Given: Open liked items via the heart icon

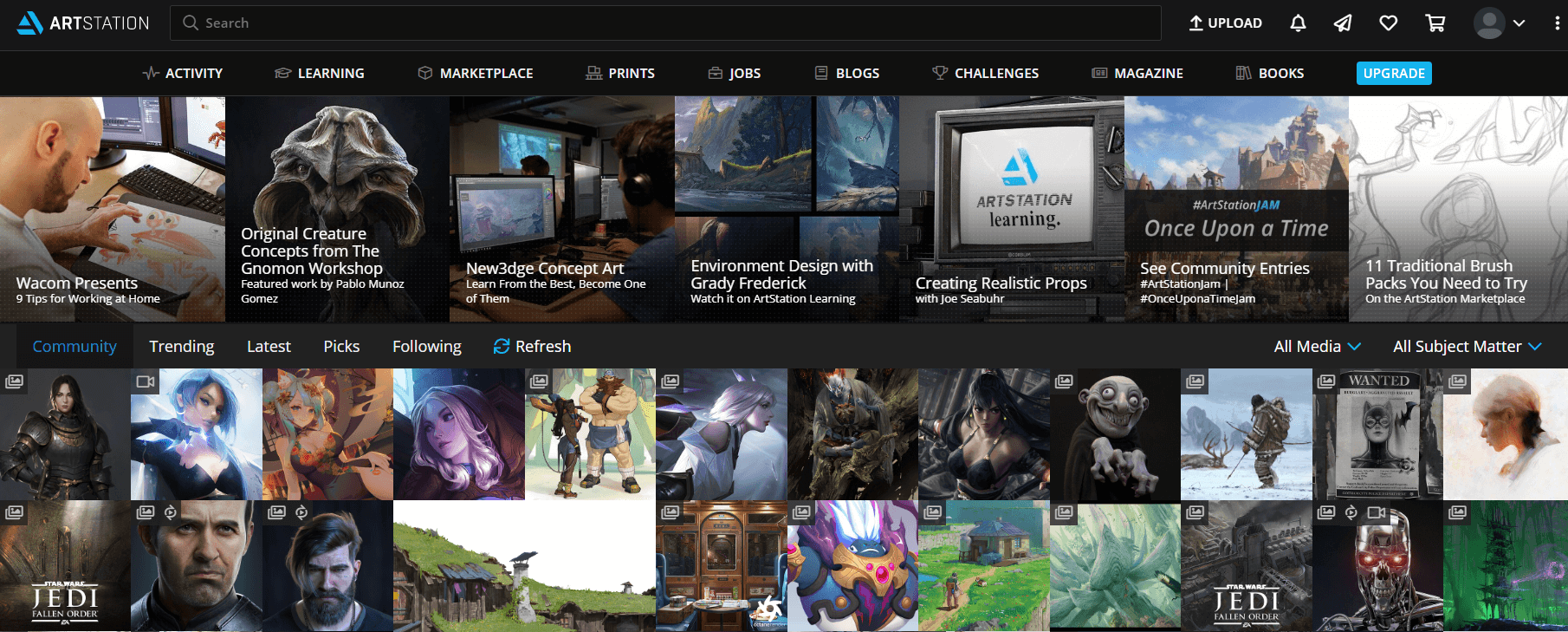Looking at the screenshot, I should tap(1389, 23).
